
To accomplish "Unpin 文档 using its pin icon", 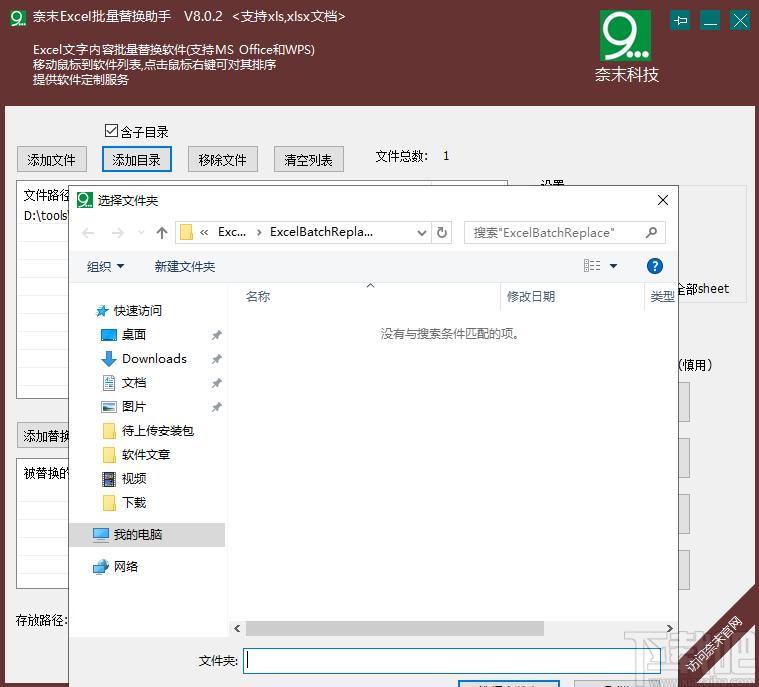I will [216, 383].
